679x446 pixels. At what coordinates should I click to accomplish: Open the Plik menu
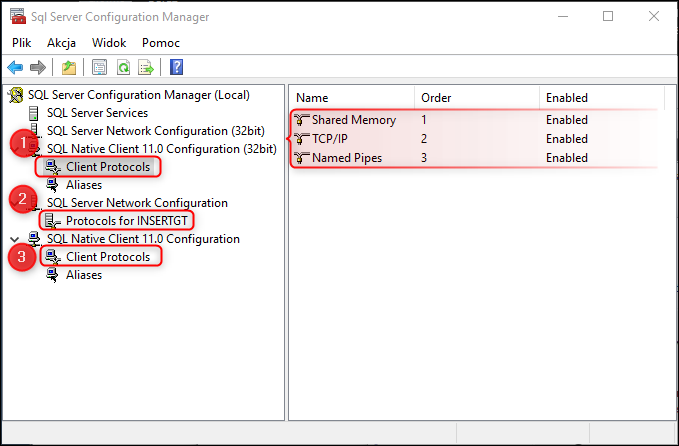pyautogui.click(x=22, y=43)
